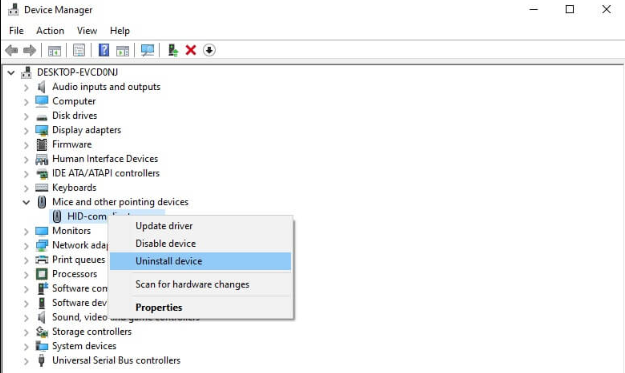This screenshot has height=373, width=625.
Task: Click the Monitors category icon
Action: coord(41,231)
